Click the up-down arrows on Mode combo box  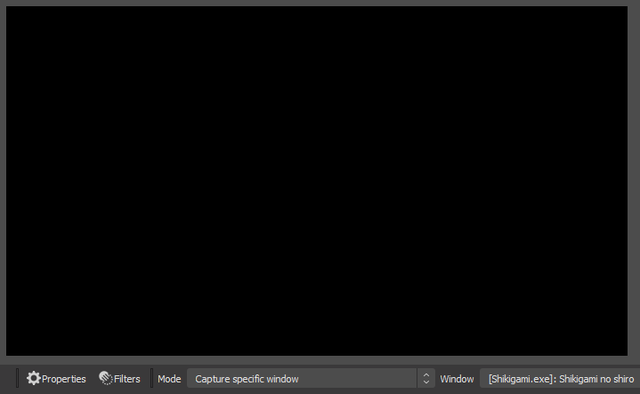426,378
